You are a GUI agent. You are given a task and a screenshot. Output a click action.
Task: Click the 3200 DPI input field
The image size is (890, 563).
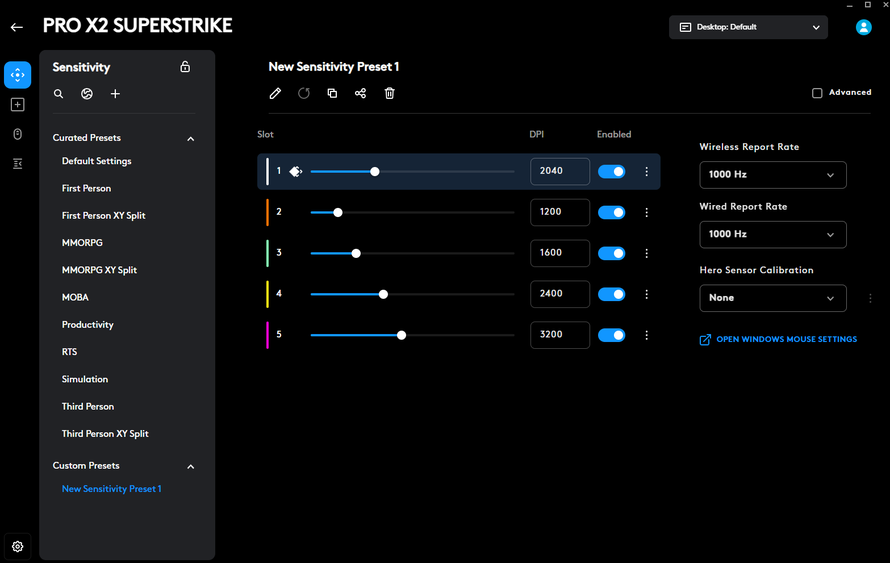pos(560,335)
